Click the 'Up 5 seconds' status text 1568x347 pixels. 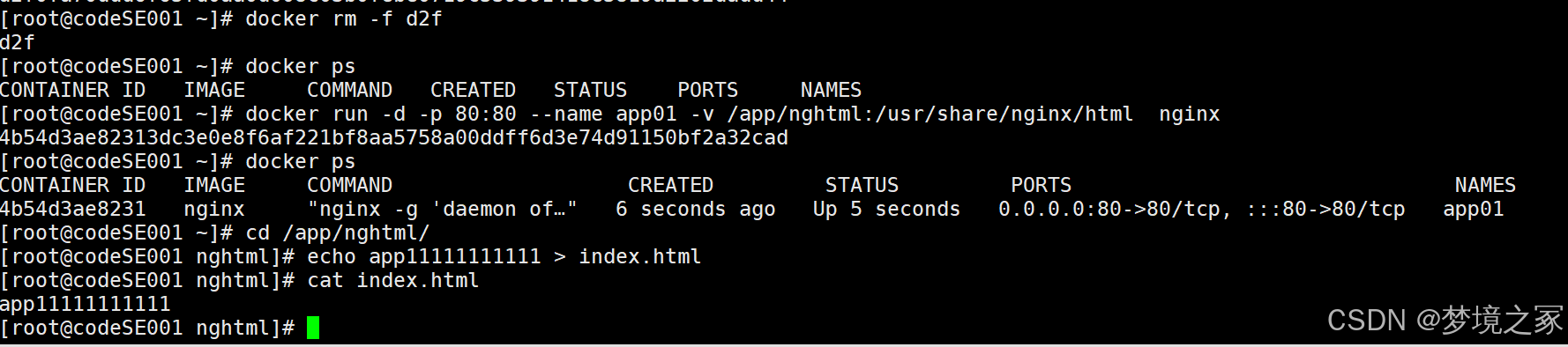tap(886, 210)
